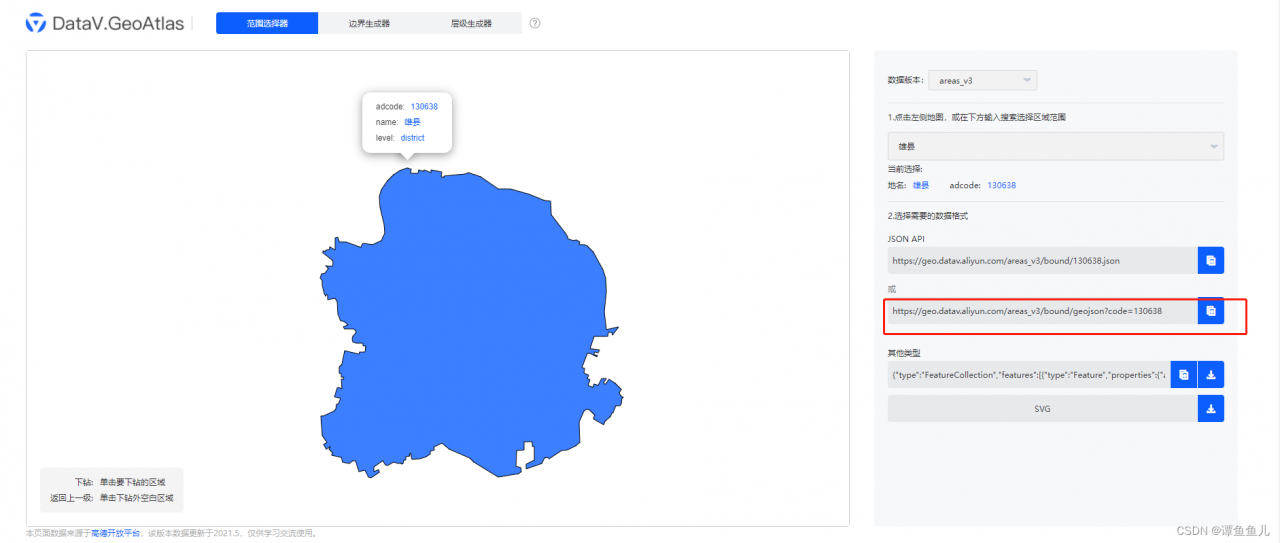1280x543 pixels.
Task: Click 地名 雄县 value under 当前选择
Action: point(919,185)
